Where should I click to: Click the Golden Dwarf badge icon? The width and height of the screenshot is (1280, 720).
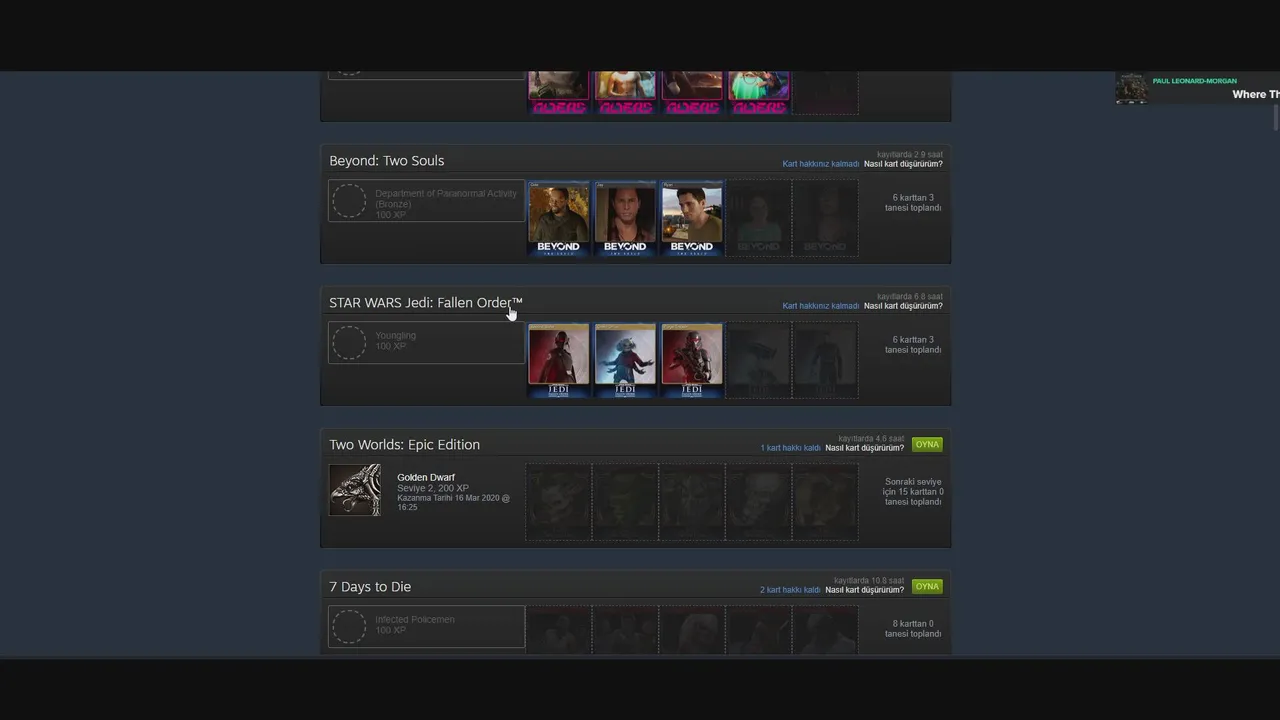pyautogui.click(x=355, y=490)
